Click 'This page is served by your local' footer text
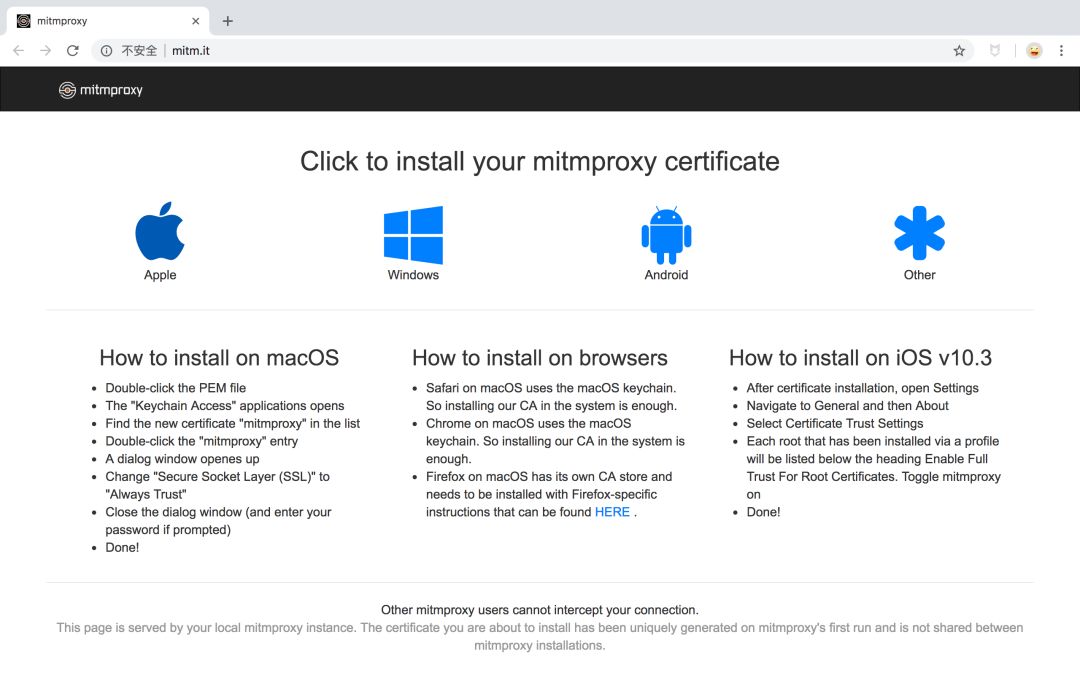The height and width of the screenshot is (675, 1080). coord(540,636)
